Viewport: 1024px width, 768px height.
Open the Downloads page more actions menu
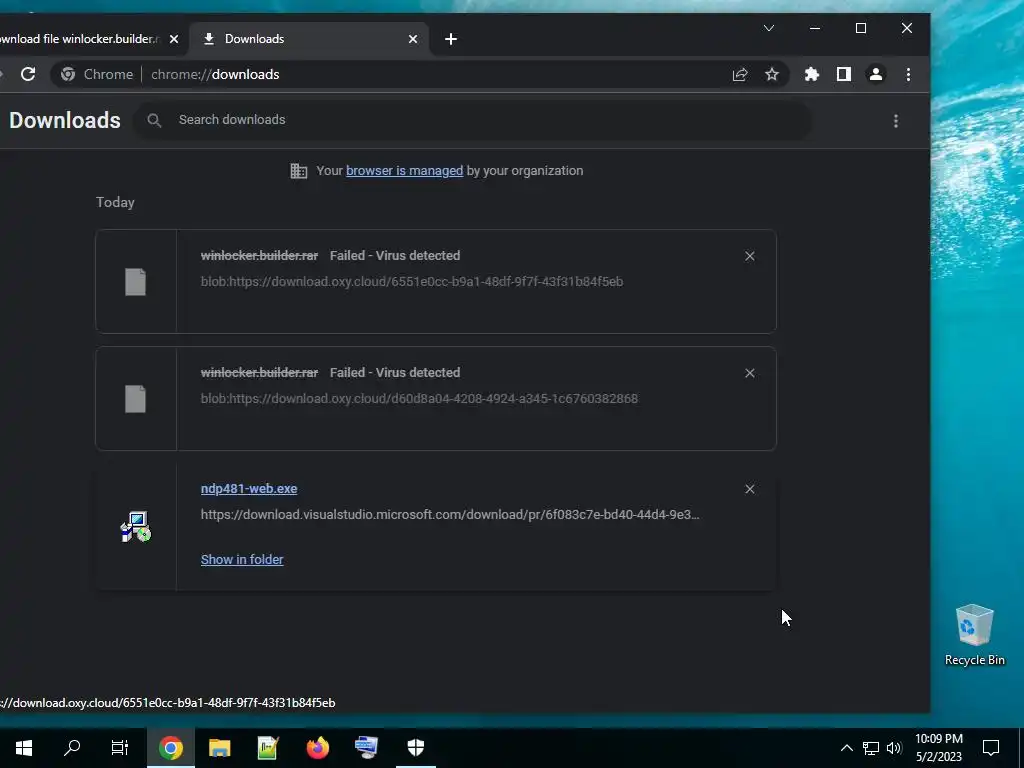(896, 121)
